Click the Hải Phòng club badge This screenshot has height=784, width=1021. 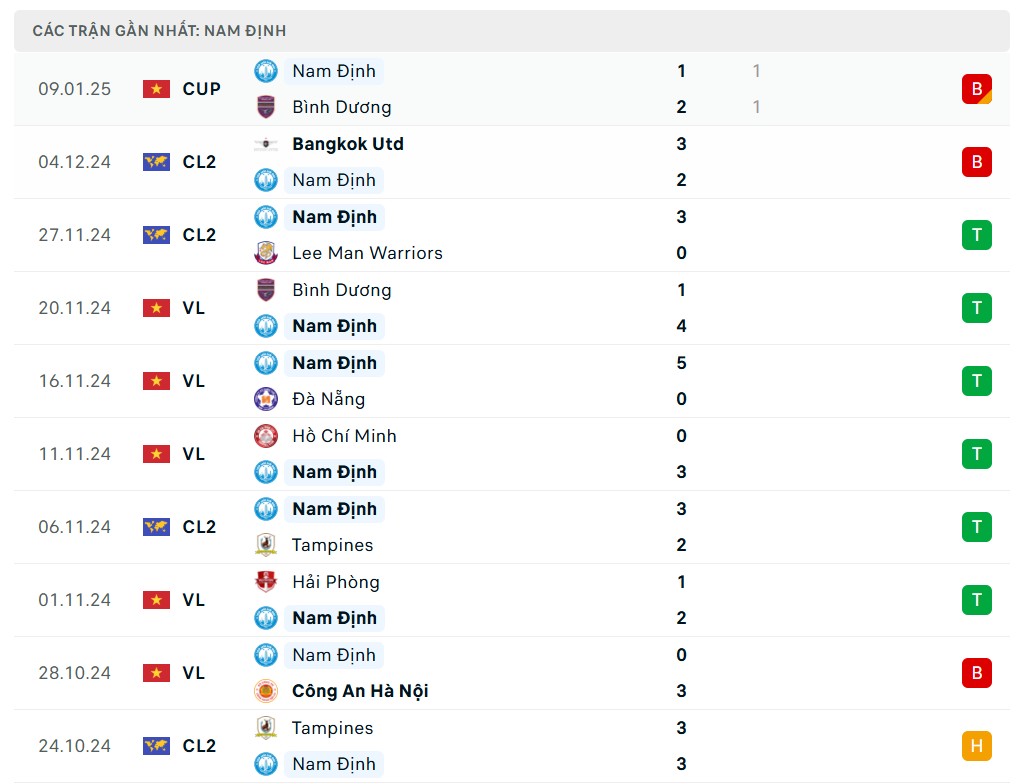click(x=265, y=581)
